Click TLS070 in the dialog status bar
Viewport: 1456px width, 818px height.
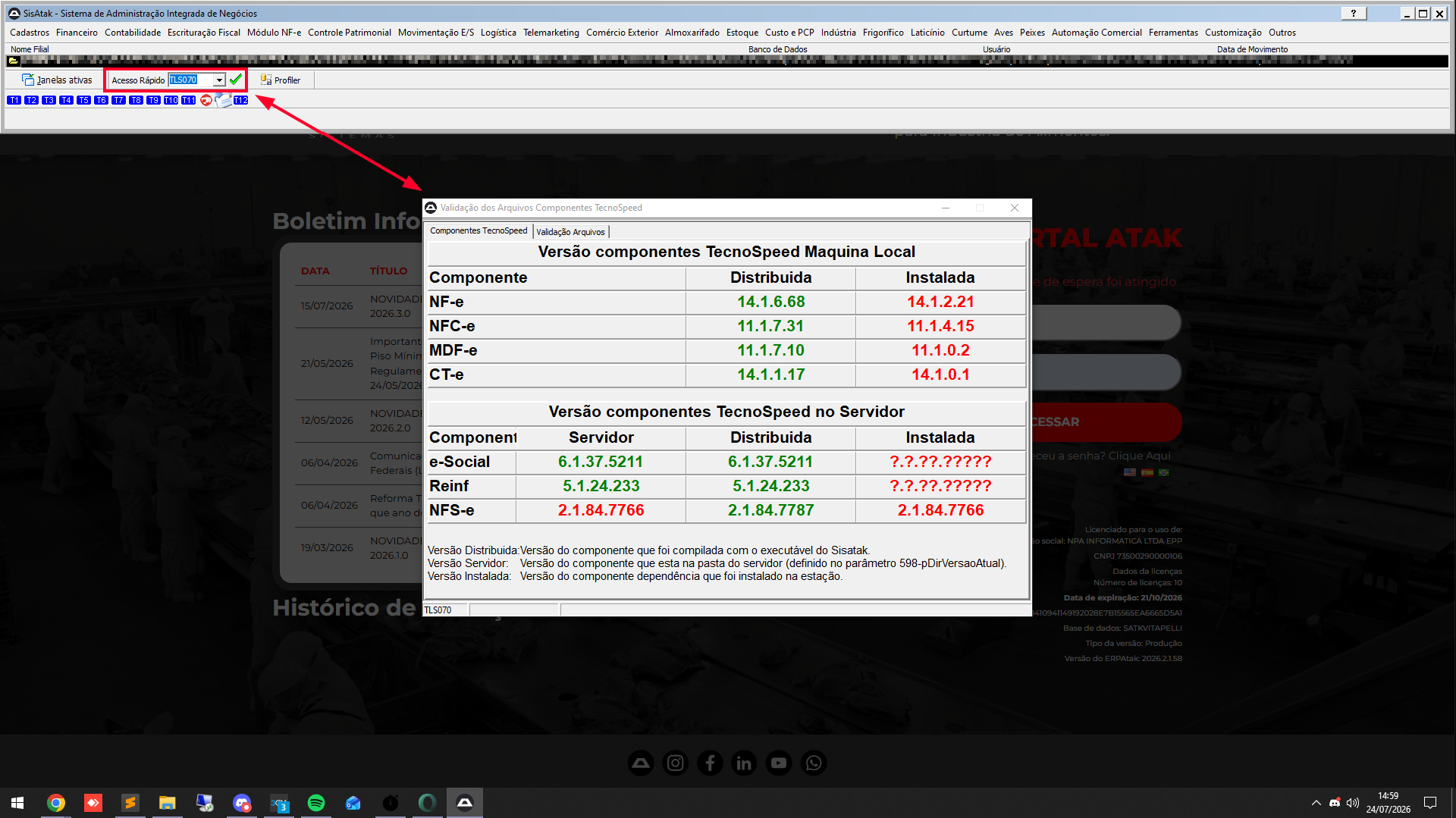[x=438, y=610]
